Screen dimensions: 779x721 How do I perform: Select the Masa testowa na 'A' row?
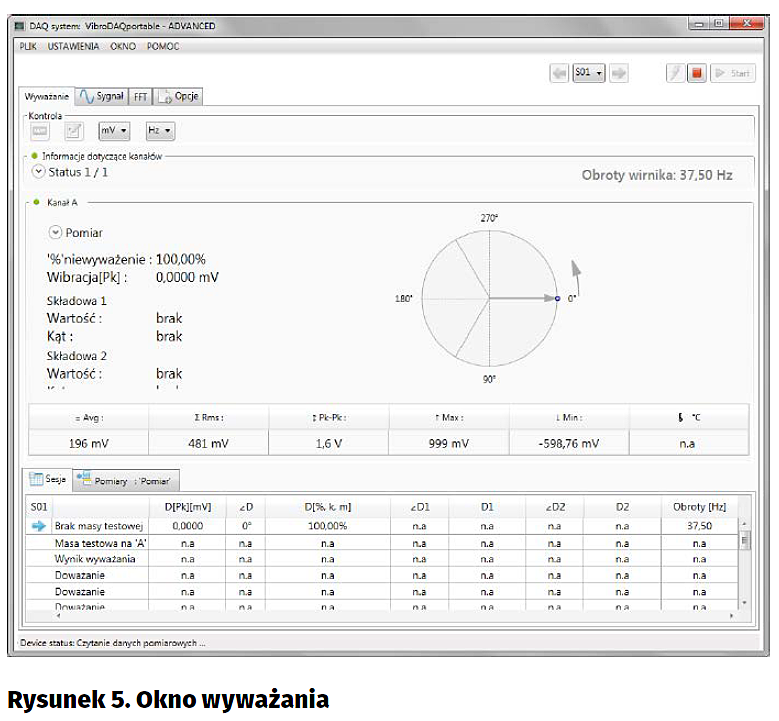tap(99, 543)
